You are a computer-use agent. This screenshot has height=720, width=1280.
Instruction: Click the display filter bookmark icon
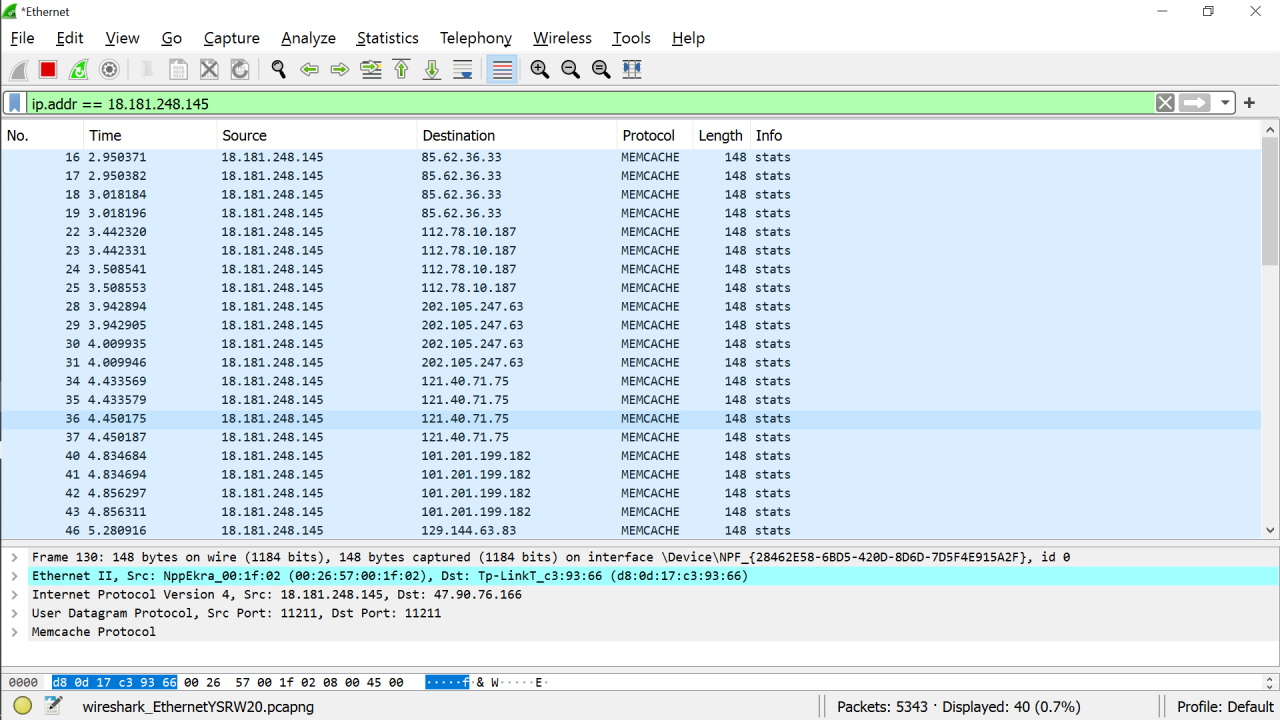[15, 103]
